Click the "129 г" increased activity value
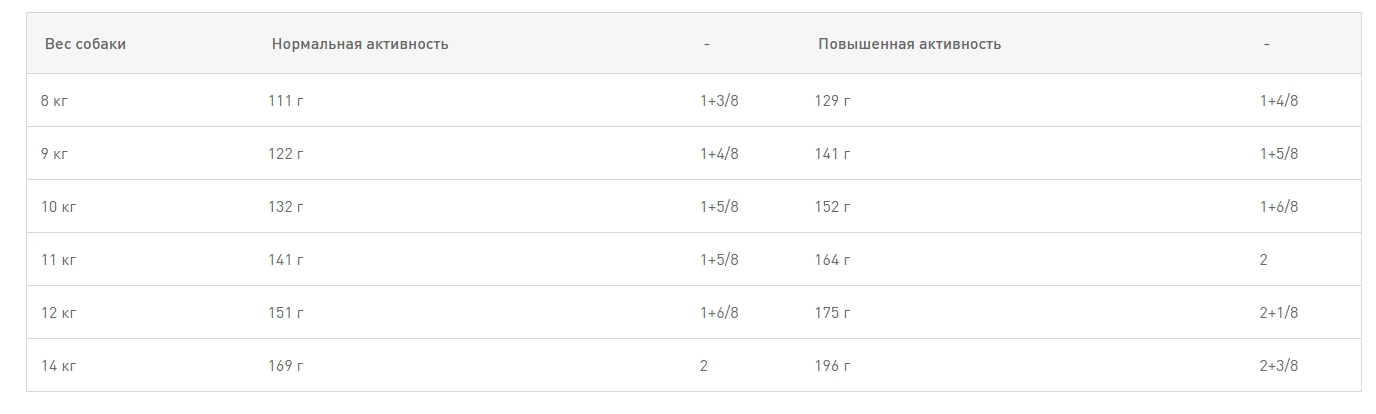This screenshot has height=414, width=1376. [832, 101]
